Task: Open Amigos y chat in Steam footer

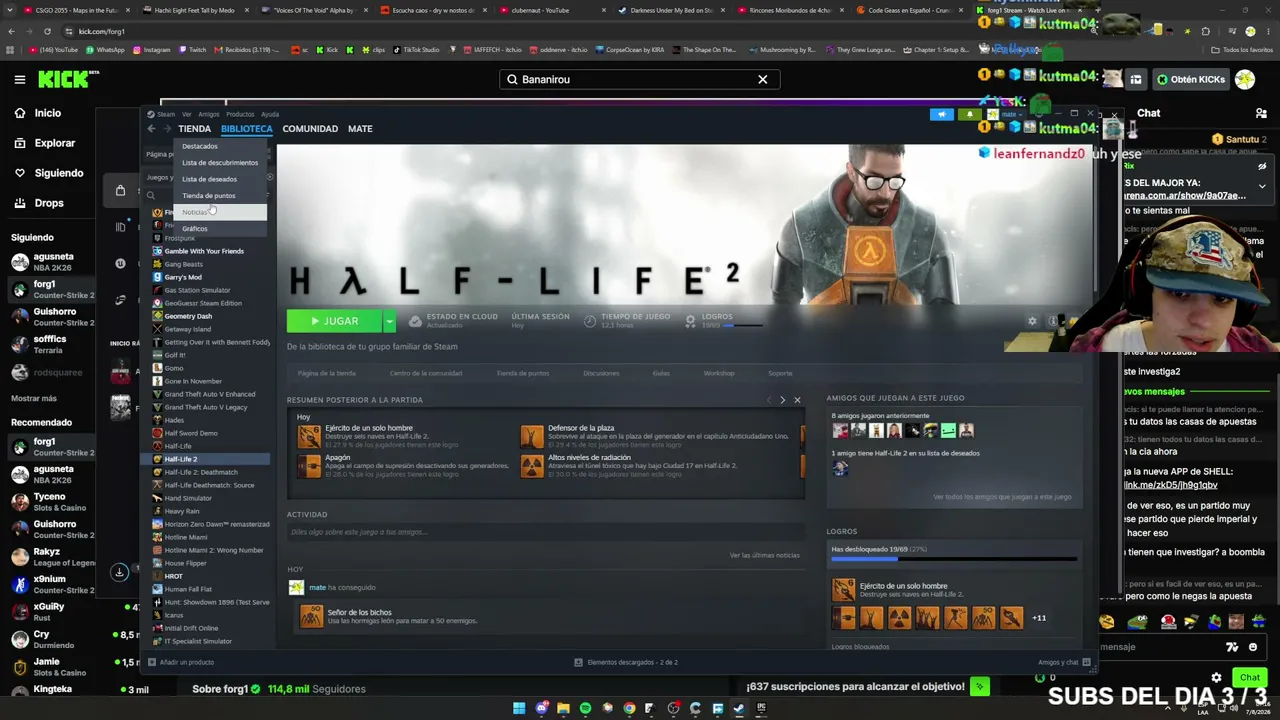Action: [x=1062, y=662]
